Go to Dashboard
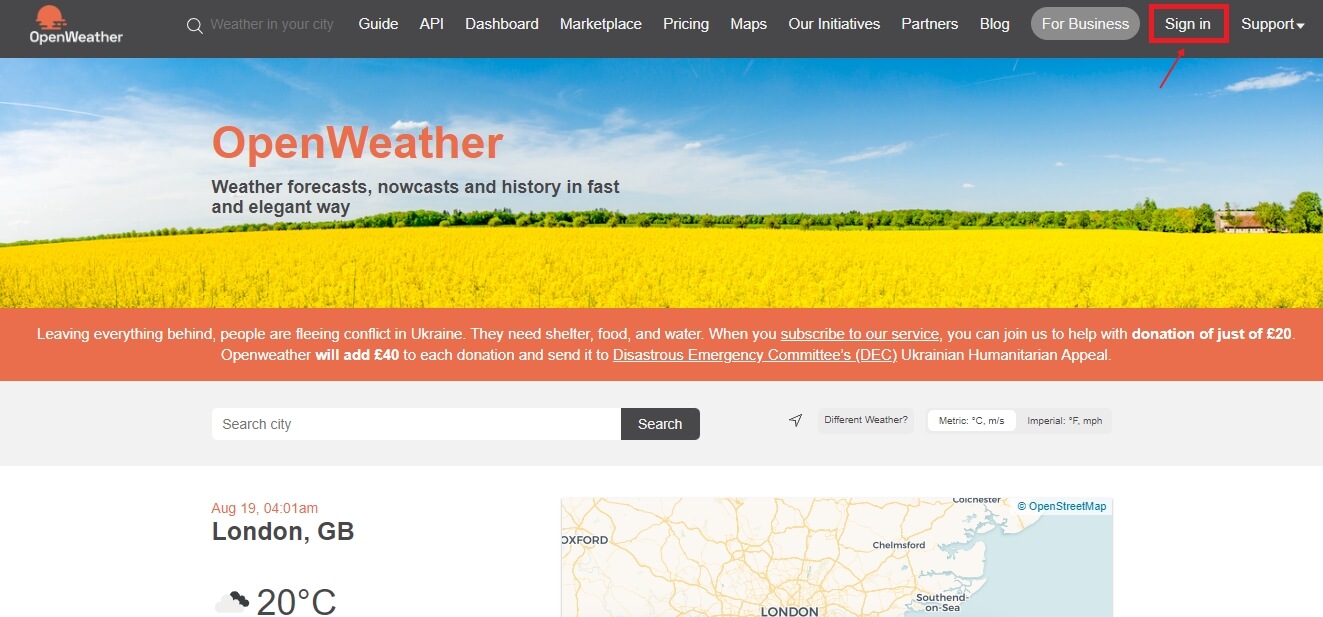 pos(502,24)
